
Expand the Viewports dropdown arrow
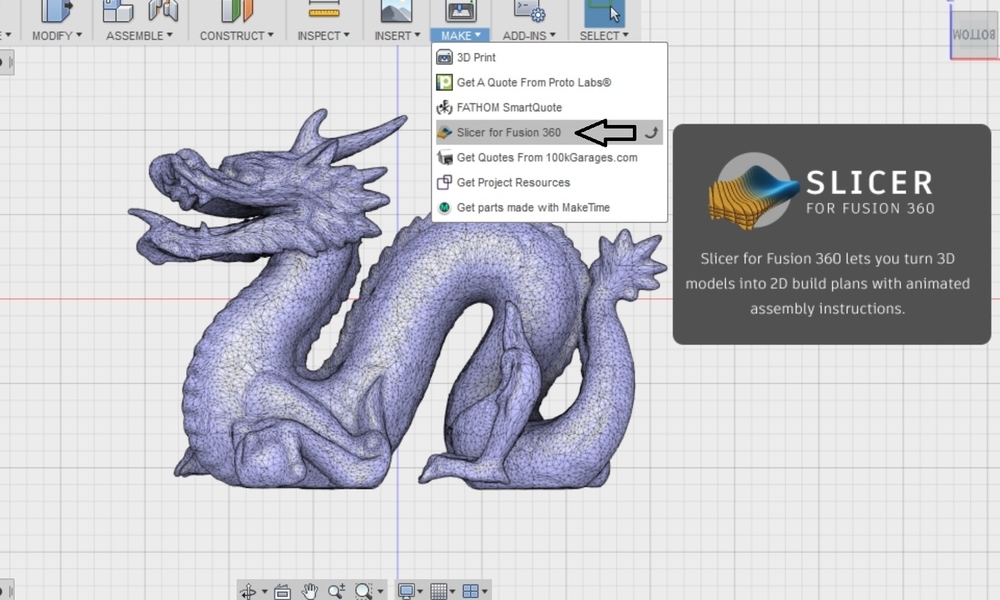point(485,592)
